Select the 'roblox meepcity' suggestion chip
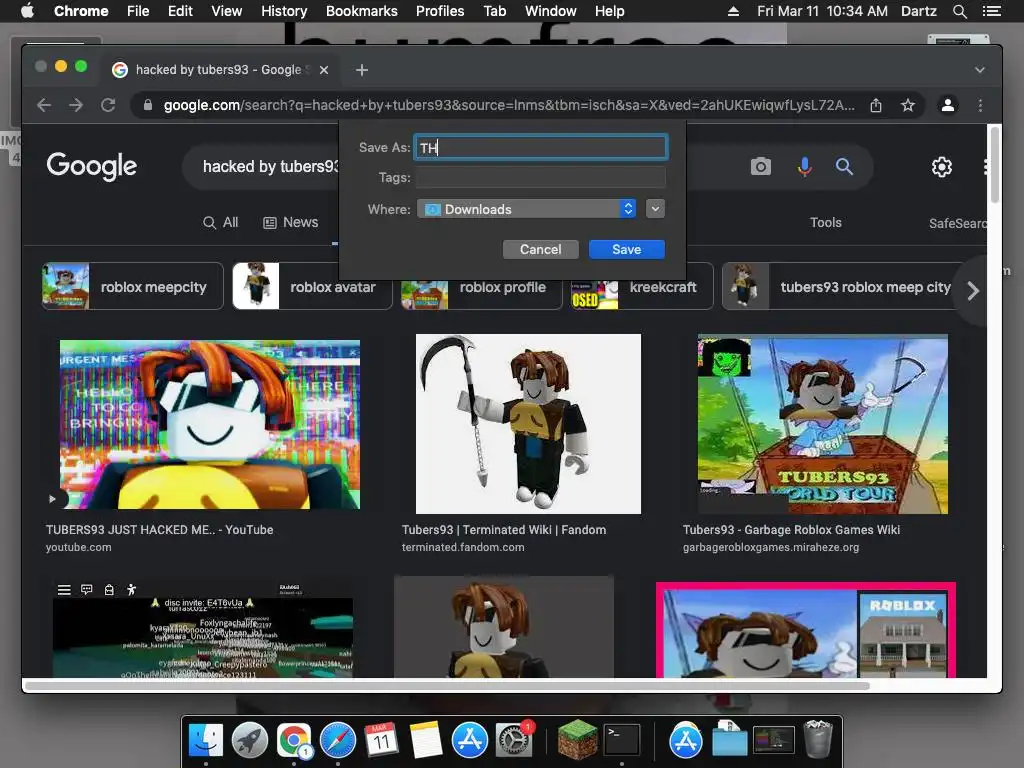1024x768 pixels. (x=133, y=286)
